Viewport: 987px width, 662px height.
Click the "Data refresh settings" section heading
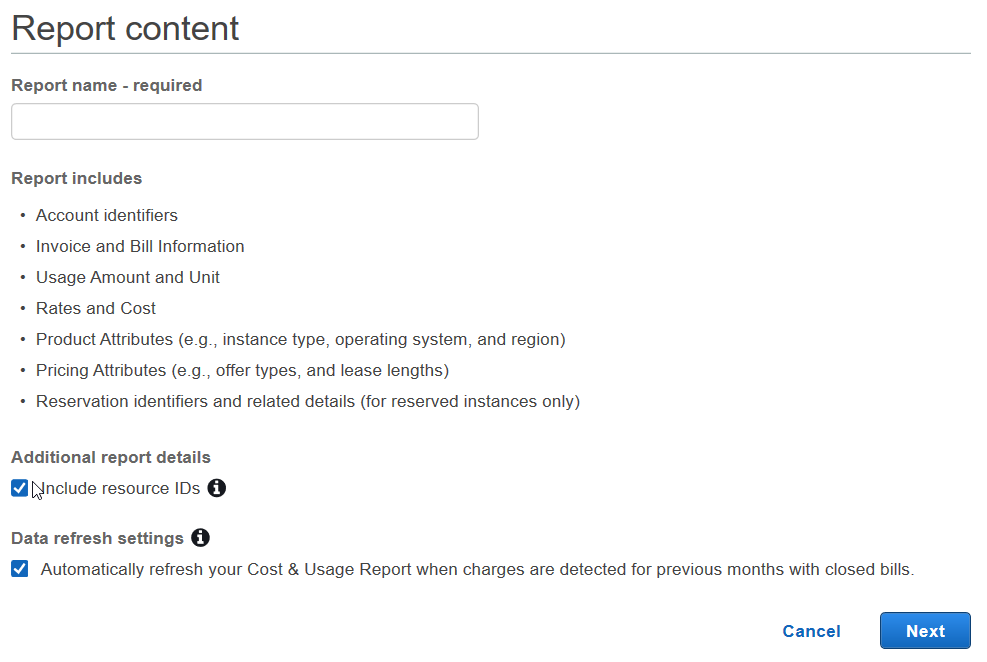(97, 538)
